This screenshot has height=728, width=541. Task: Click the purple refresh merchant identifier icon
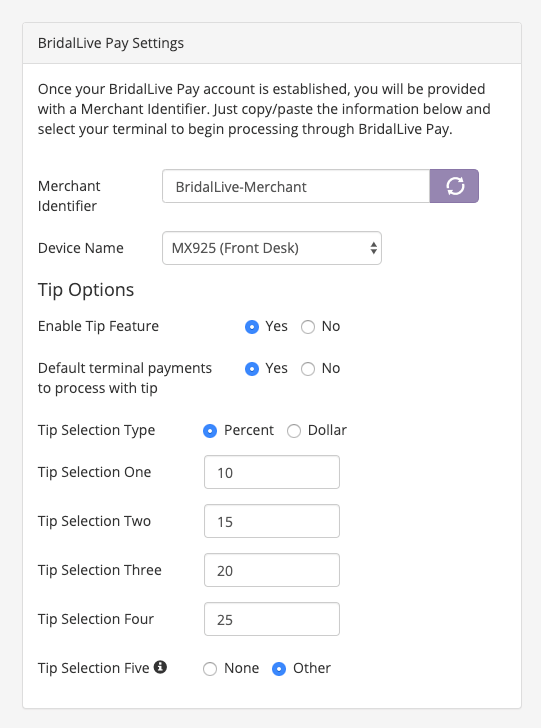(x=454, y=186)
